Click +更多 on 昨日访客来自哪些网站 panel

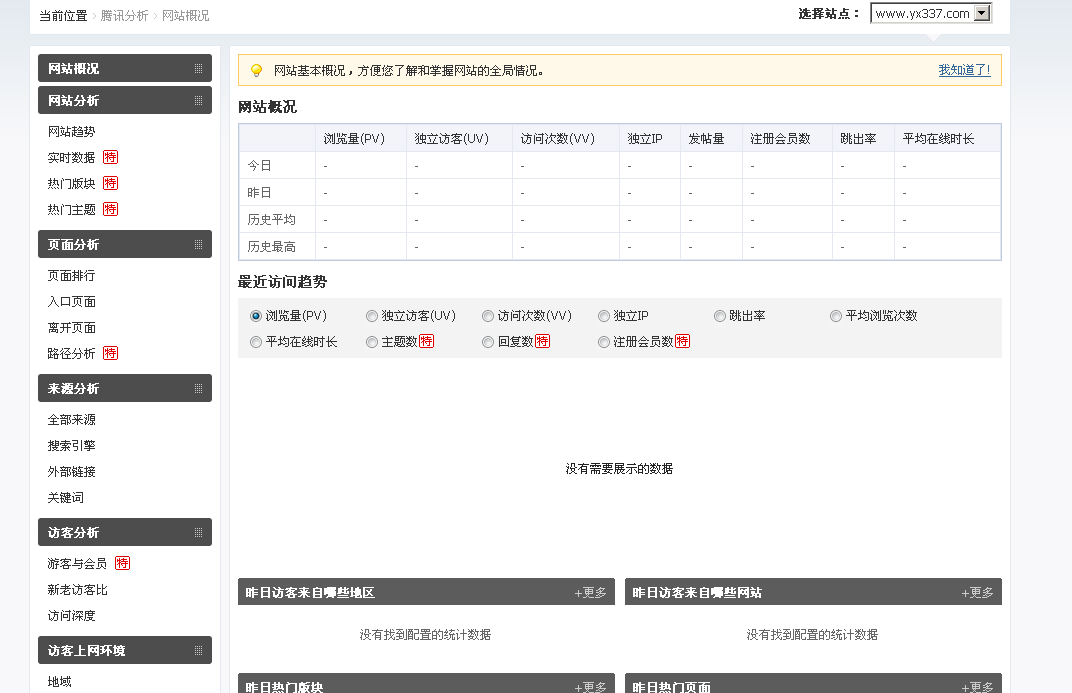click(x=978, y=593)
